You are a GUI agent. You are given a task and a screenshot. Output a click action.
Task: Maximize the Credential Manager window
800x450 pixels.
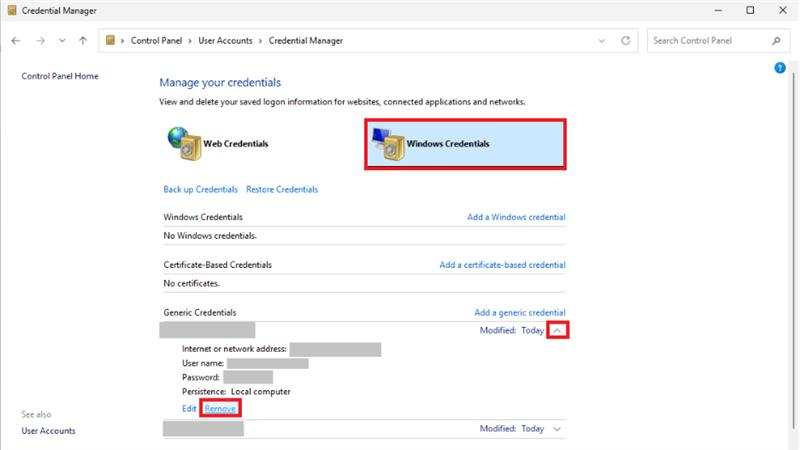[750, 10]
